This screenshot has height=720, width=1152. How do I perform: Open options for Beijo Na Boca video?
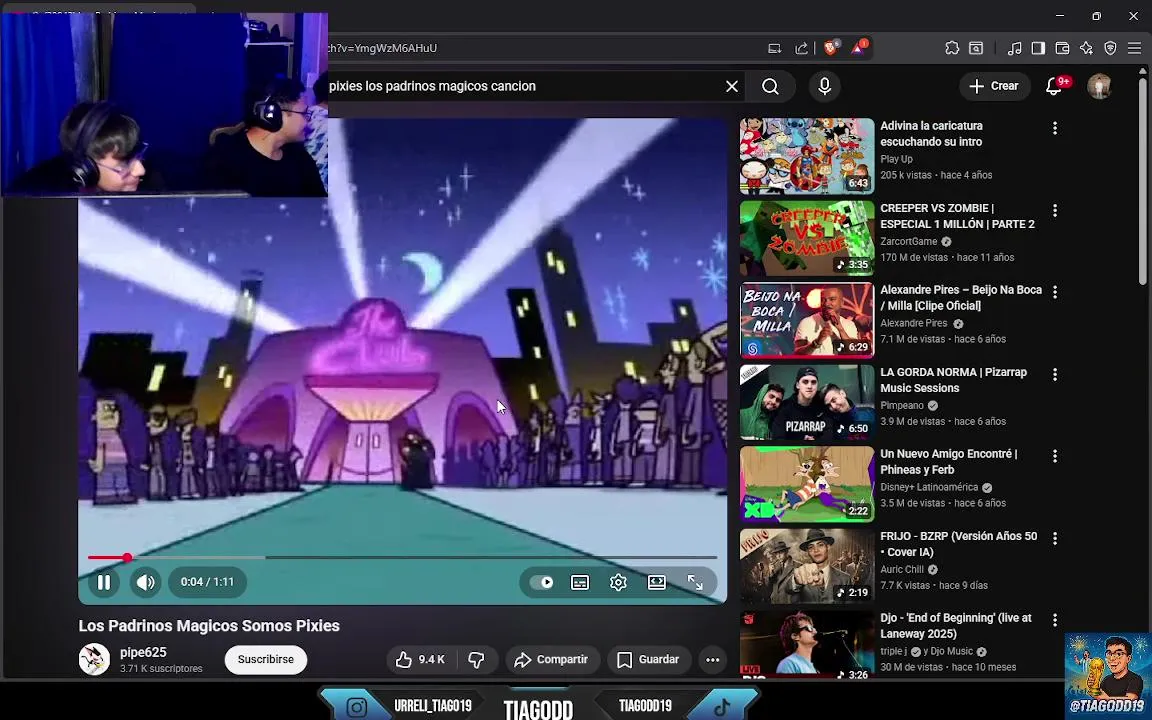point(1055,292)
